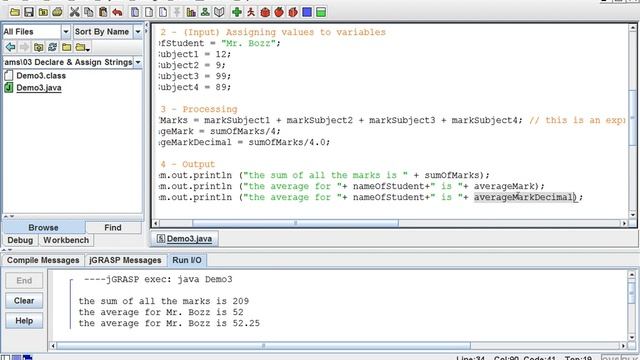The width and height of the screenshot is (640, 360).
Task: Refresh the file browser listing
Action: pyautogui.click(x=52, y=47)
